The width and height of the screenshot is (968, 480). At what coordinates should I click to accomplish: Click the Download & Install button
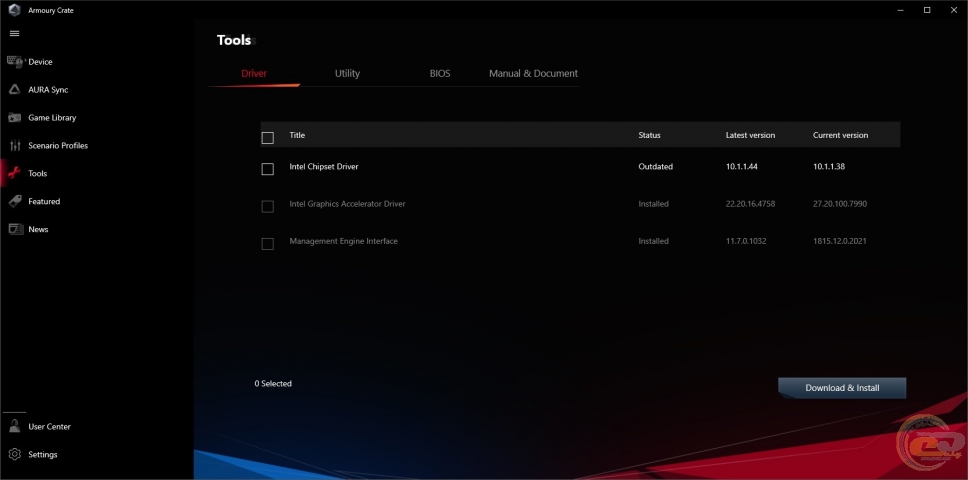point(842,388)
